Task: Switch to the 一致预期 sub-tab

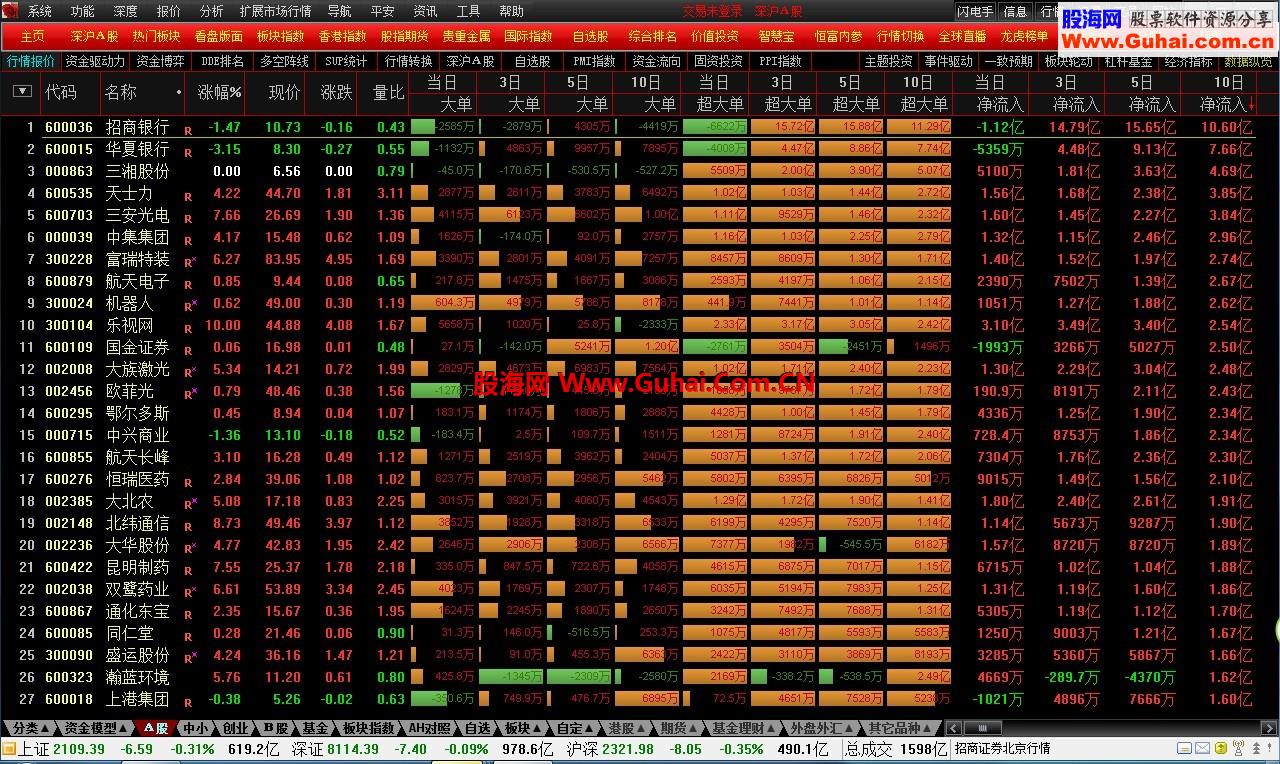Action: coord(1008,62)
